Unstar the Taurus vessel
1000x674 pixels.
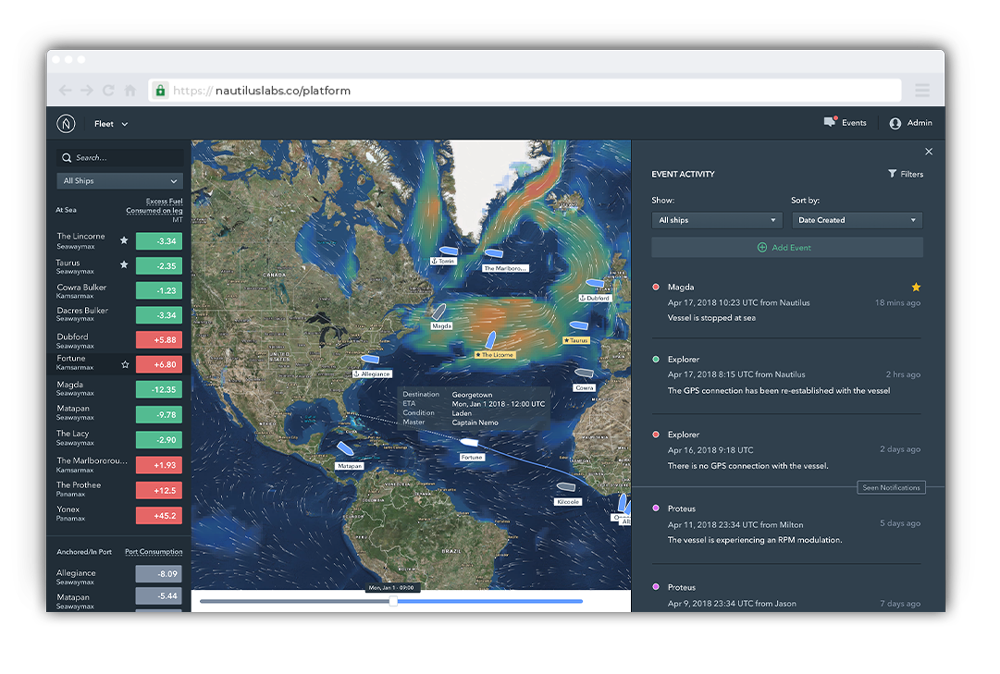point(124,265)
